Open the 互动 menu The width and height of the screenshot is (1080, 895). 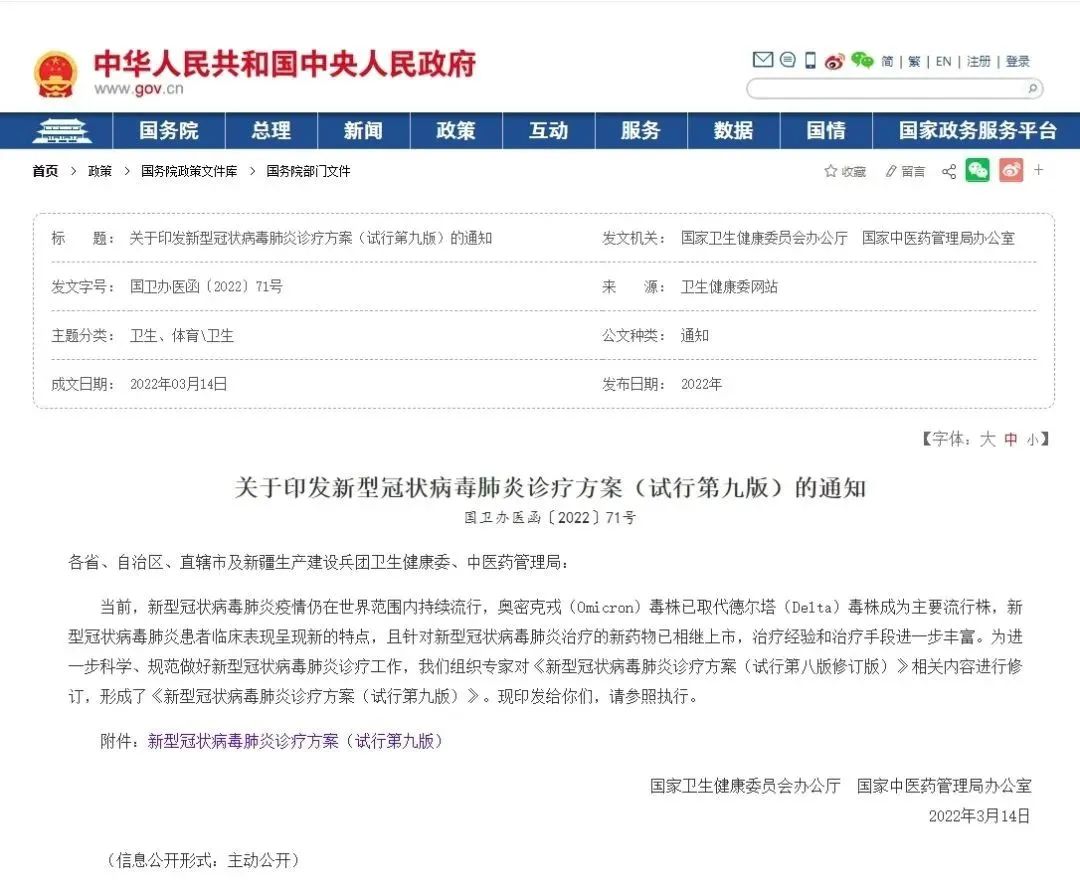point(548,130)
